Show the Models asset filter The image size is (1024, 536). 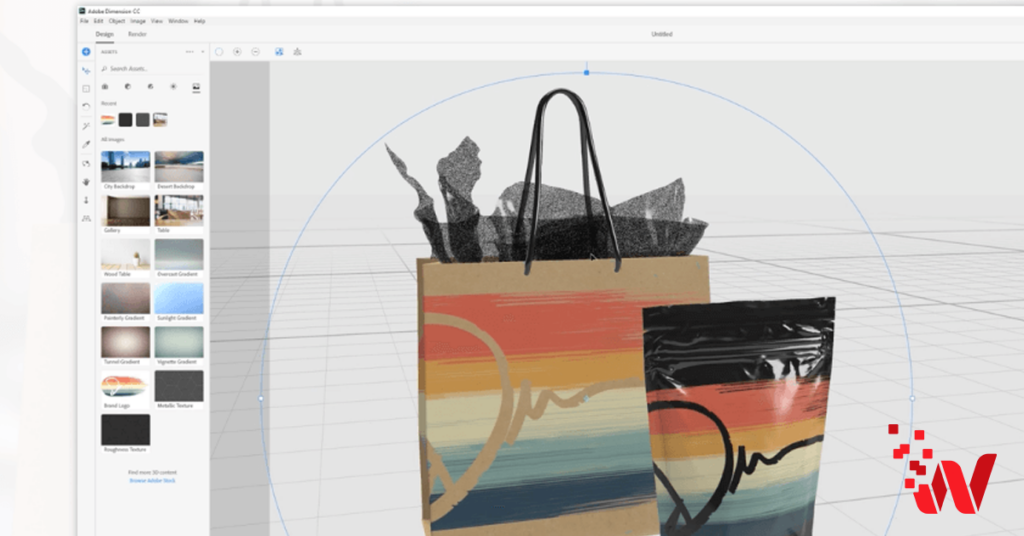105,87
